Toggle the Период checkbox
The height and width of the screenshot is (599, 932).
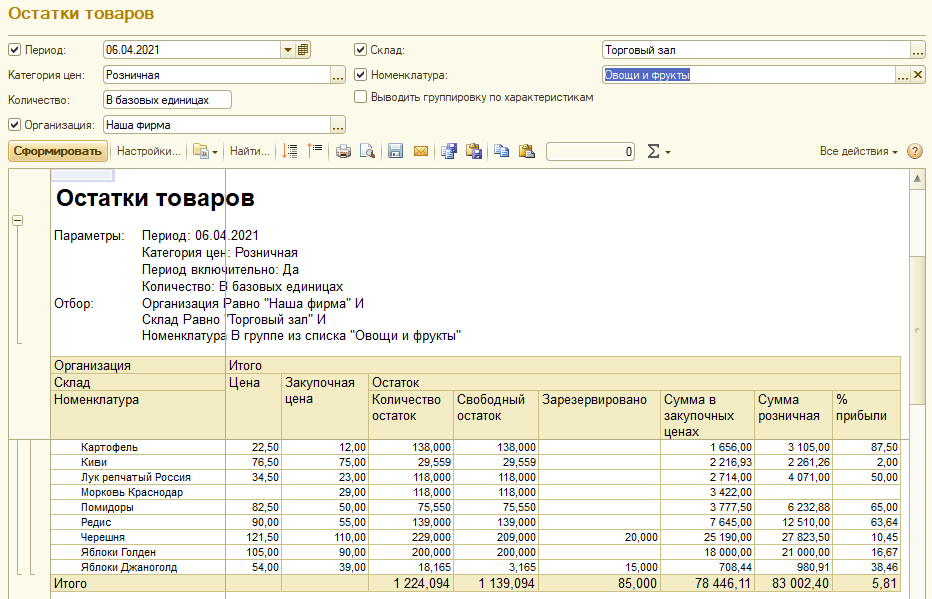[14, 50]
